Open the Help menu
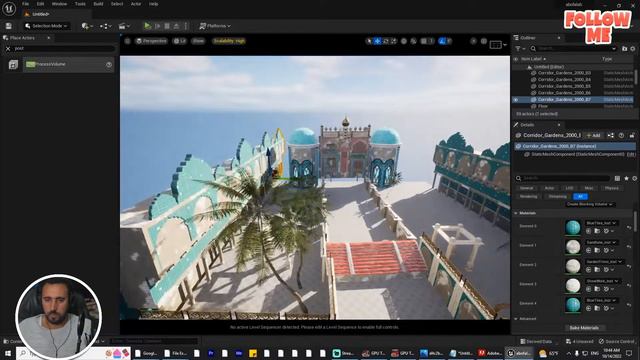 (x=153, y=4)
